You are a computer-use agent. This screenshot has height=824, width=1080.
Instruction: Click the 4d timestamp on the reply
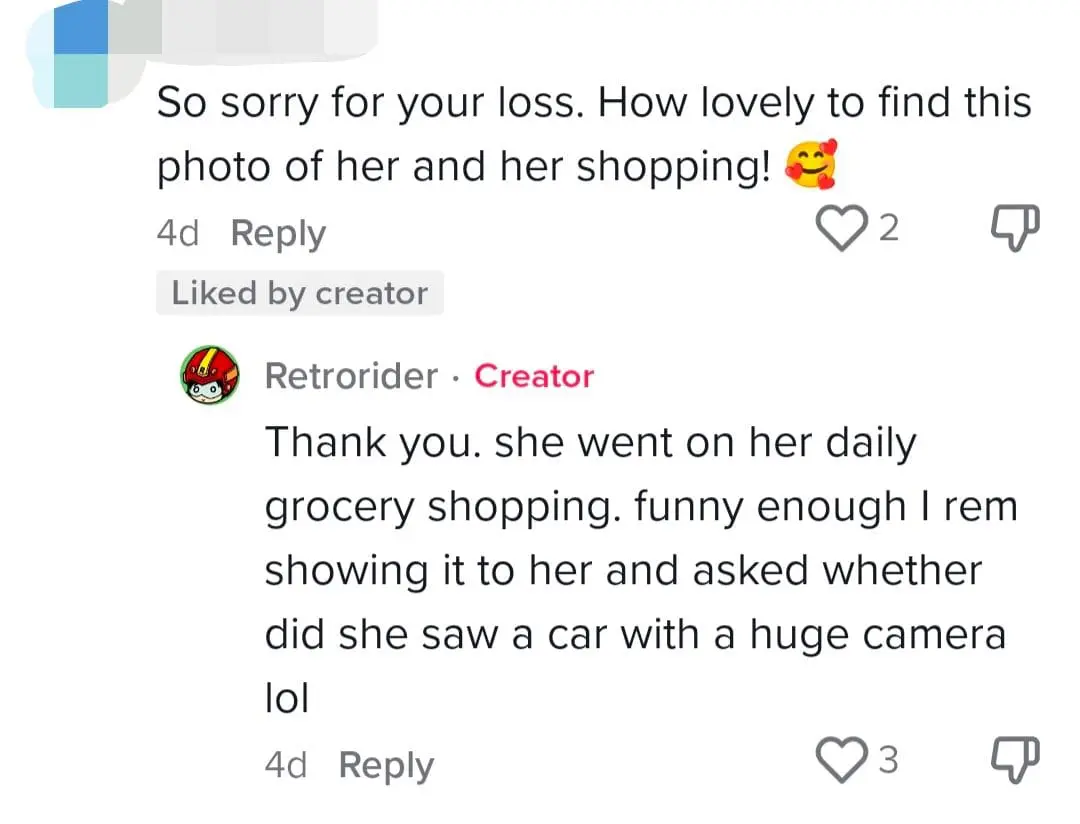[286, 764]
